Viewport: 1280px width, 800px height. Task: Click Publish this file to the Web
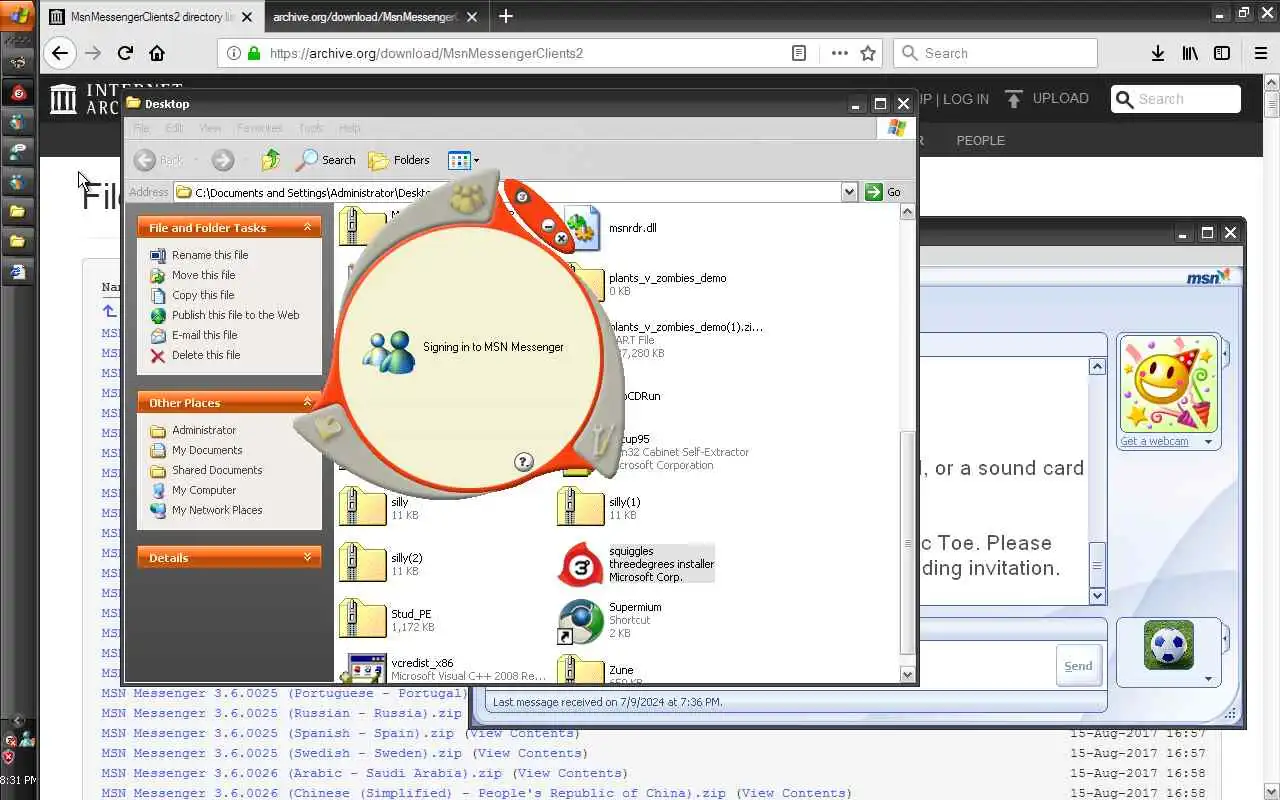(x=235, y=315)
